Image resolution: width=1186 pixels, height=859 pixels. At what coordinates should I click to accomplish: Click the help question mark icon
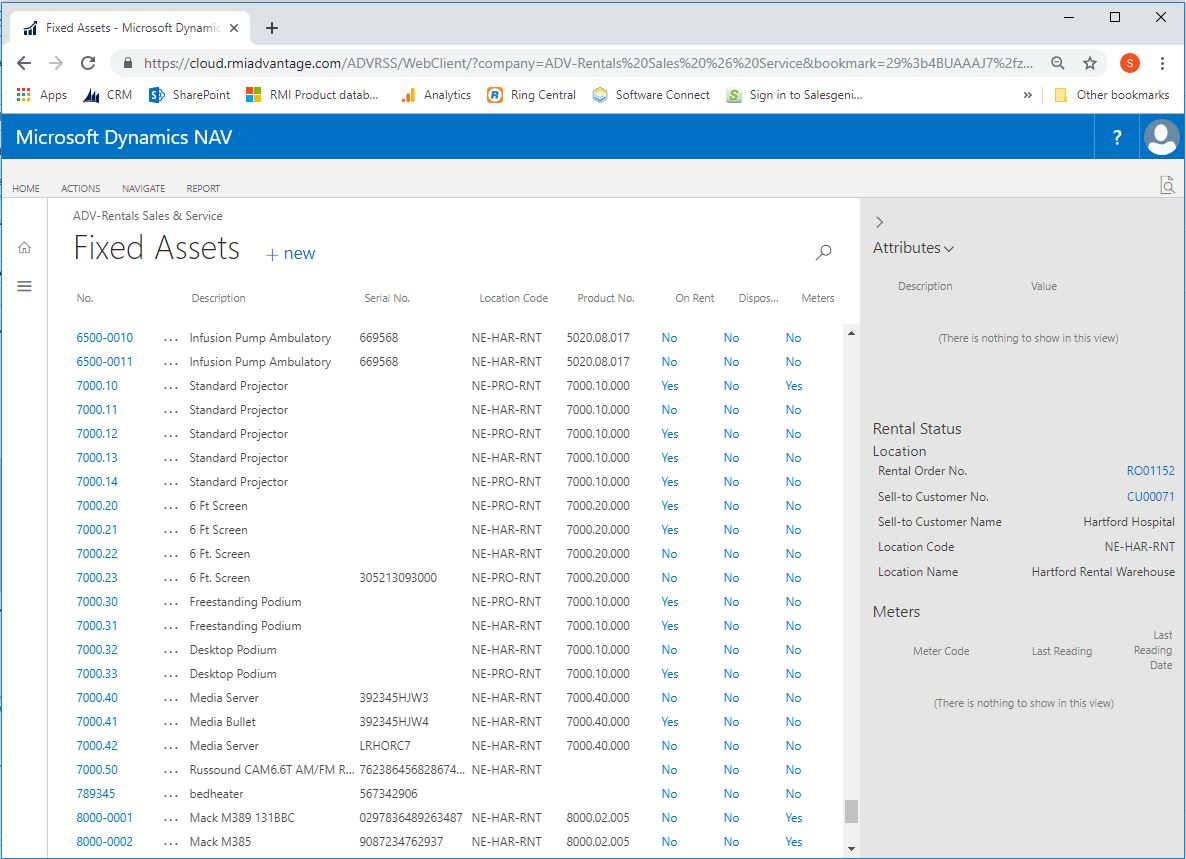(x=1116, y=137)
